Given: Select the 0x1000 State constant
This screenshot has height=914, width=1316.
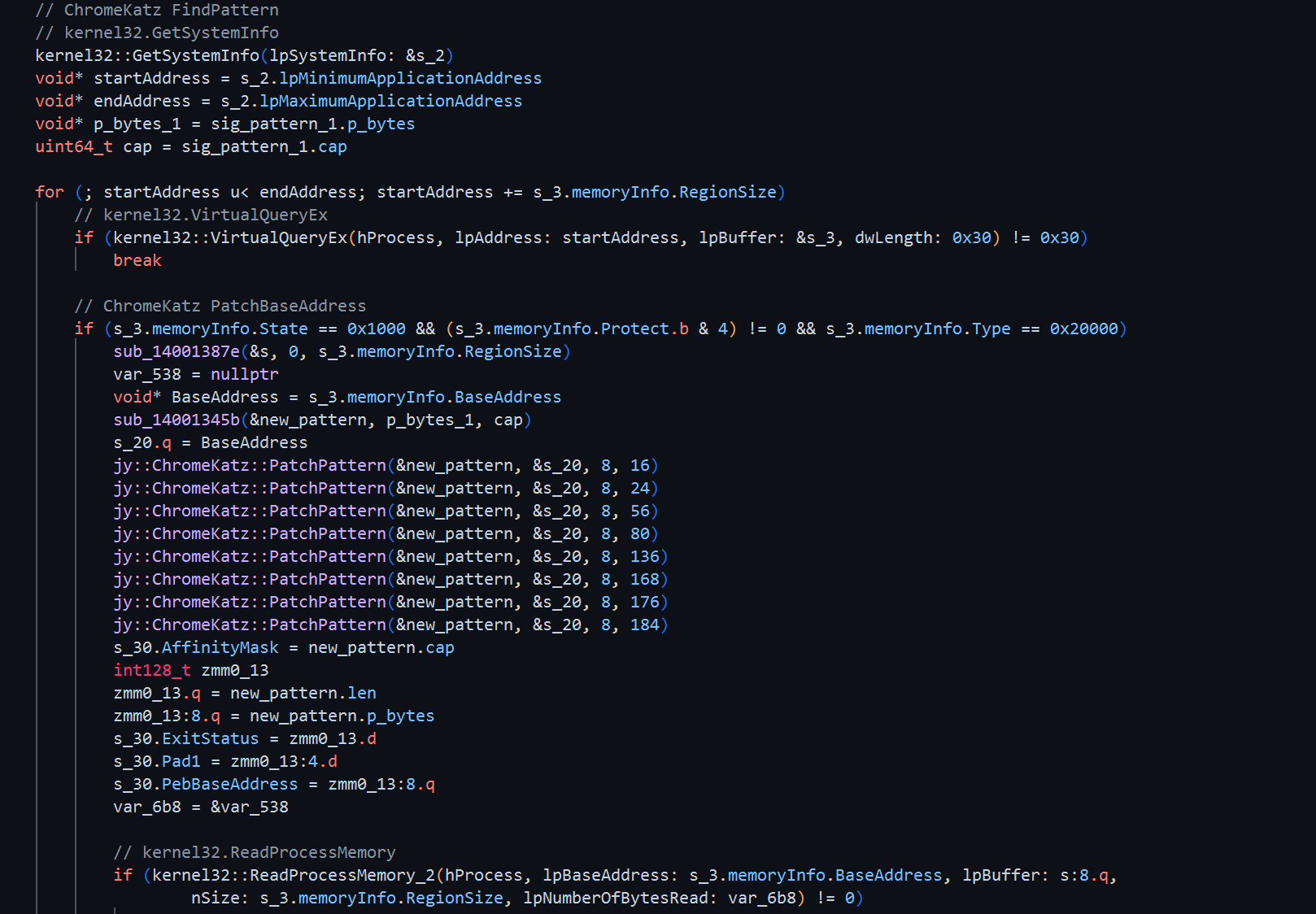Looking at the screenshot, I should pyautogui.click(x=376, y=329).
